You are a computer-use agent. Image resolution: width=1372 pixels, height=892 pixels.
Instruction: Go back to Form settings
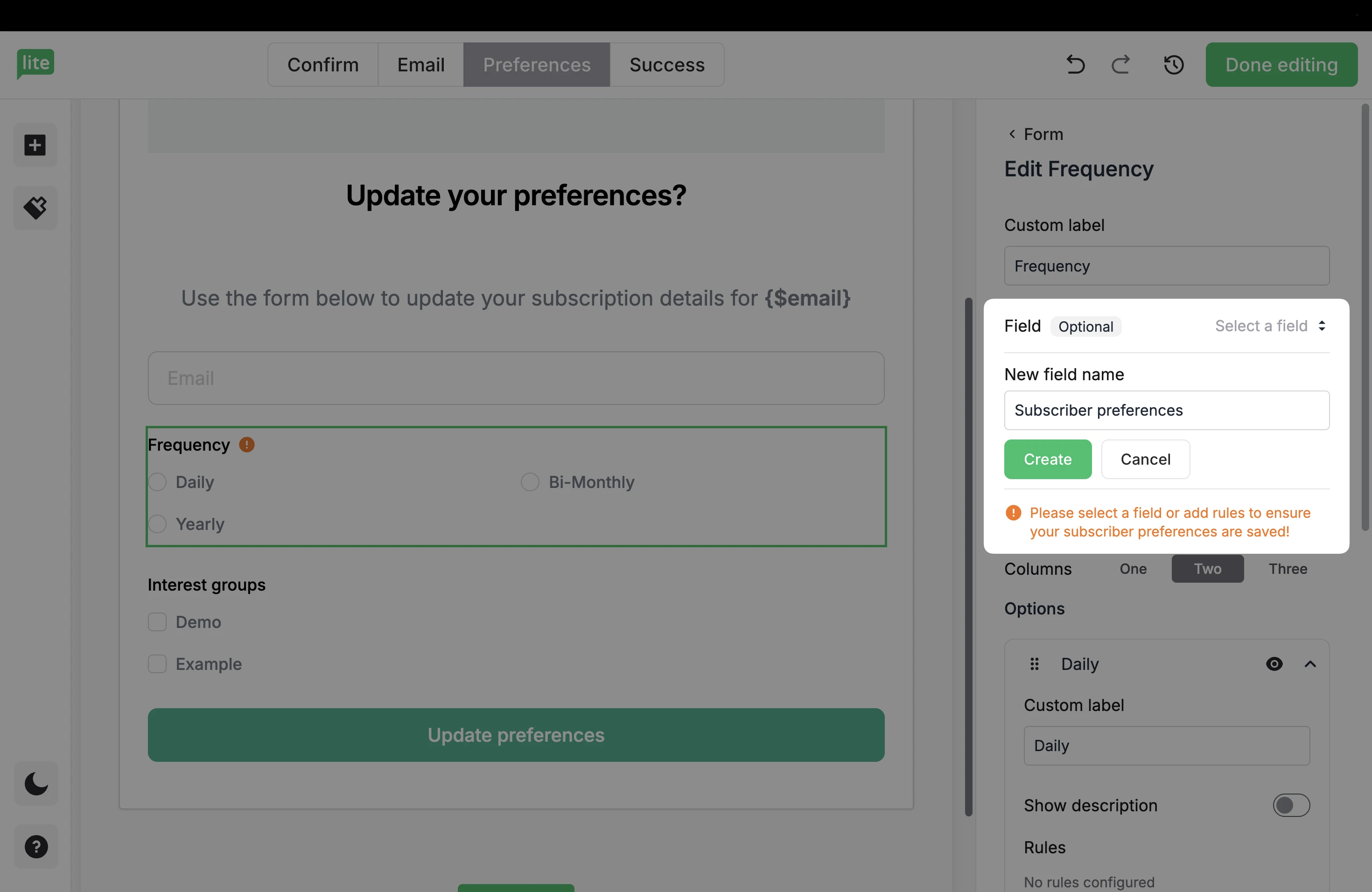[x=1036, y=134]
